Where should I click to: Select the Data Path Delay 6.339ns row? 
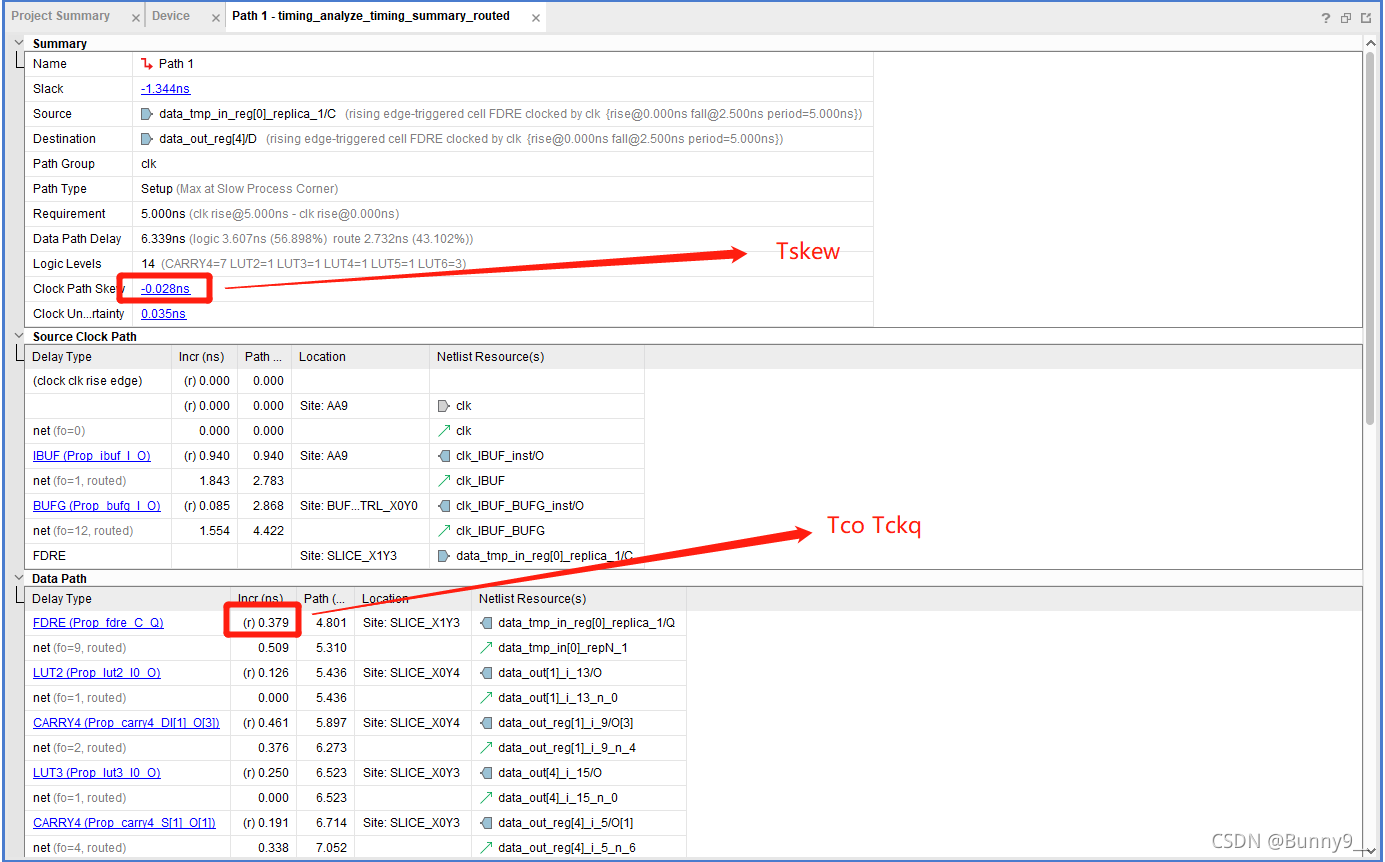449,239
